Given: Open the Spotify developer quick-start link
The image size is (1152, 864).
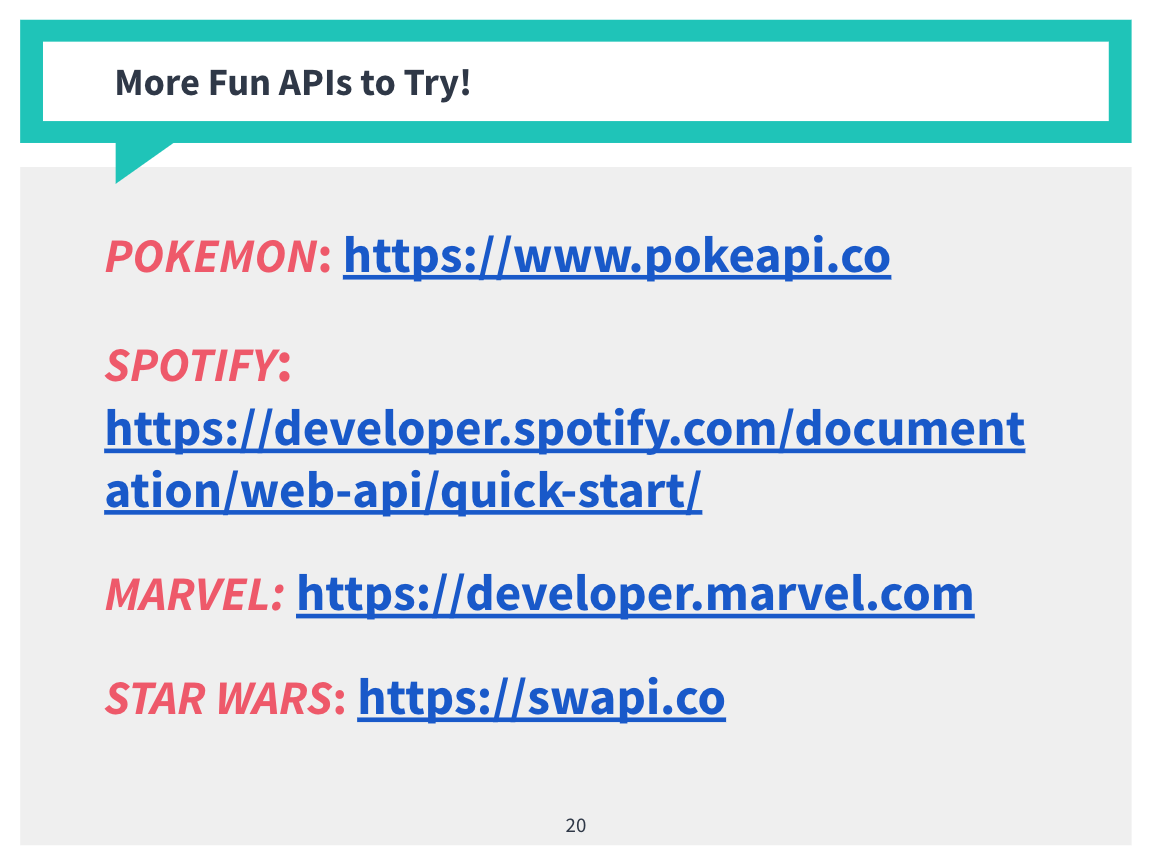Looking at the screenshot, I should [564, 460].
